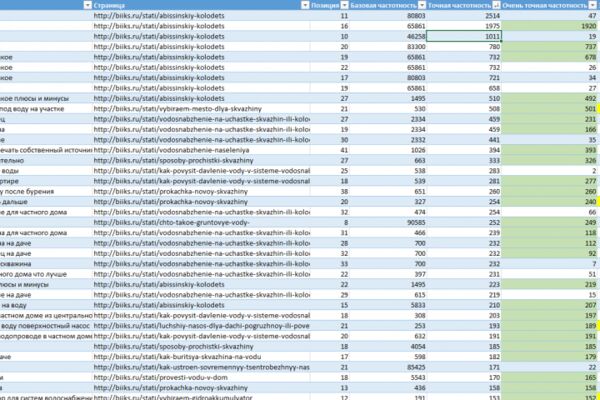Image resolution: width=600 pixels, height=400 pixels.
Task: Select the cell with value 83300
Action: click(x=388, y=47)
